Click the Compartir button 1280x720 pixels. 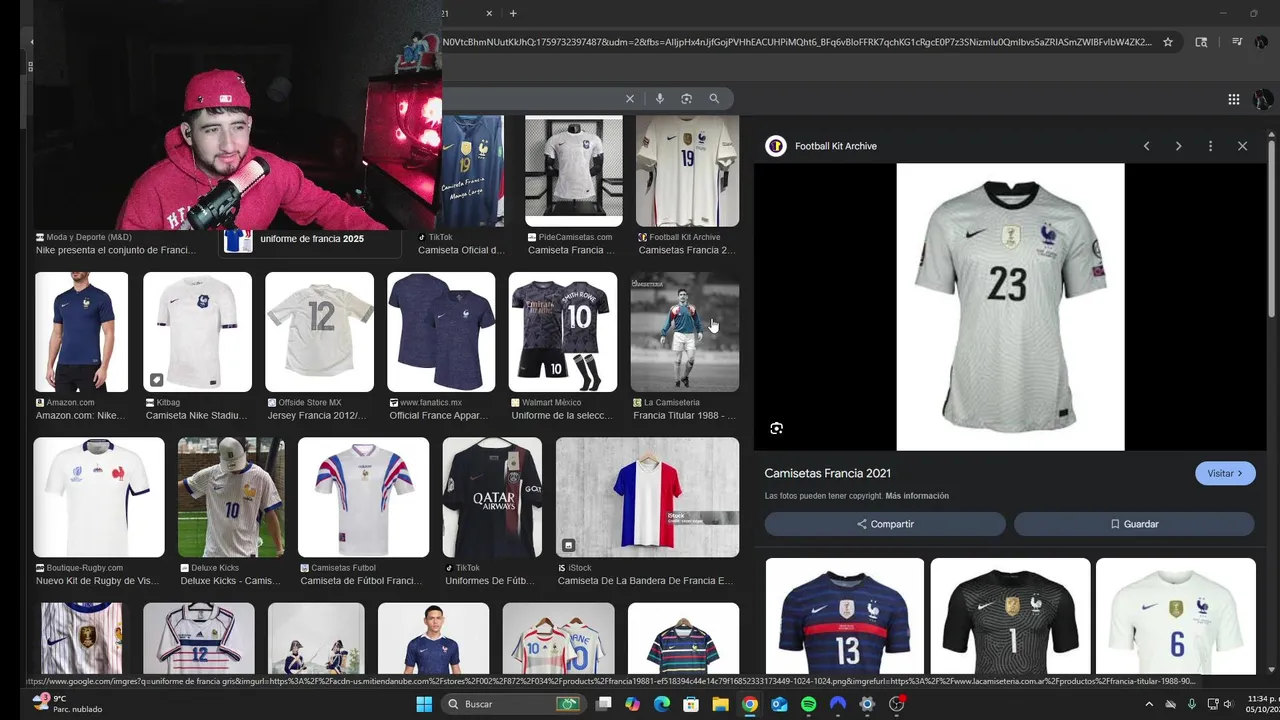point(885,524)
